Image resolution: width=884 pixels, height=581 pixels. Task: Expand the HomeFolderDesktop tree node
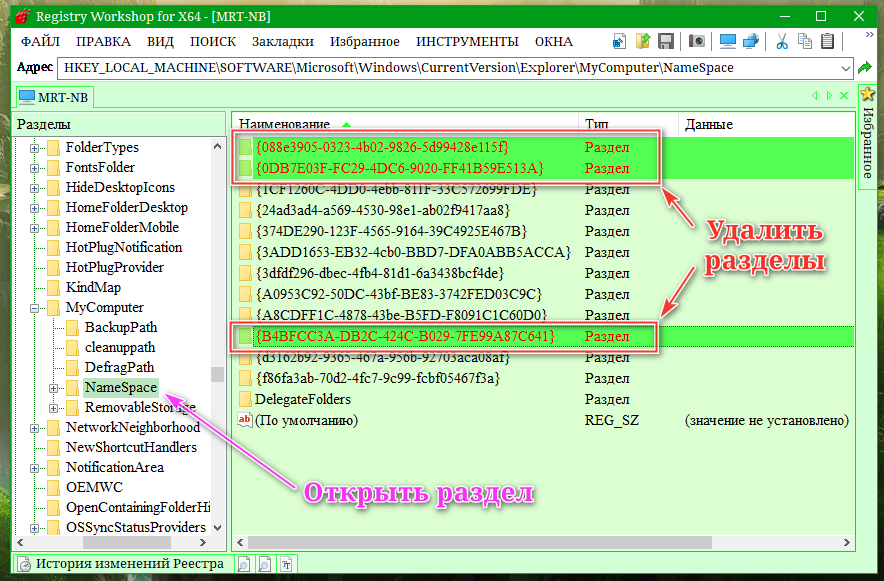(x=34, y=208)
